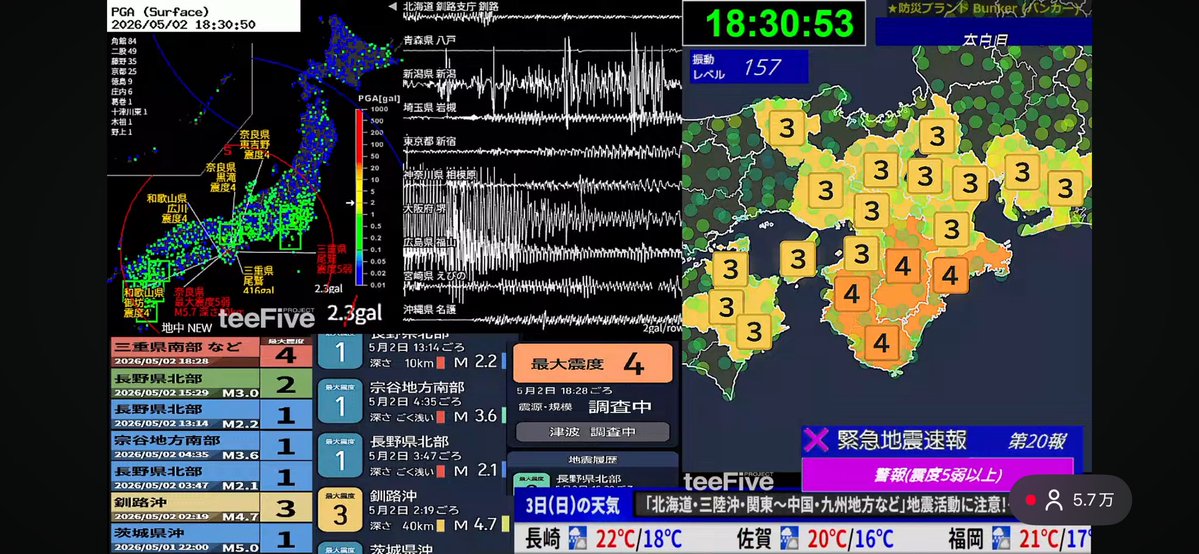Click the 3日(日)の天気 label
Viewport: 1199px width, 554px height.
tap(572, 506)
